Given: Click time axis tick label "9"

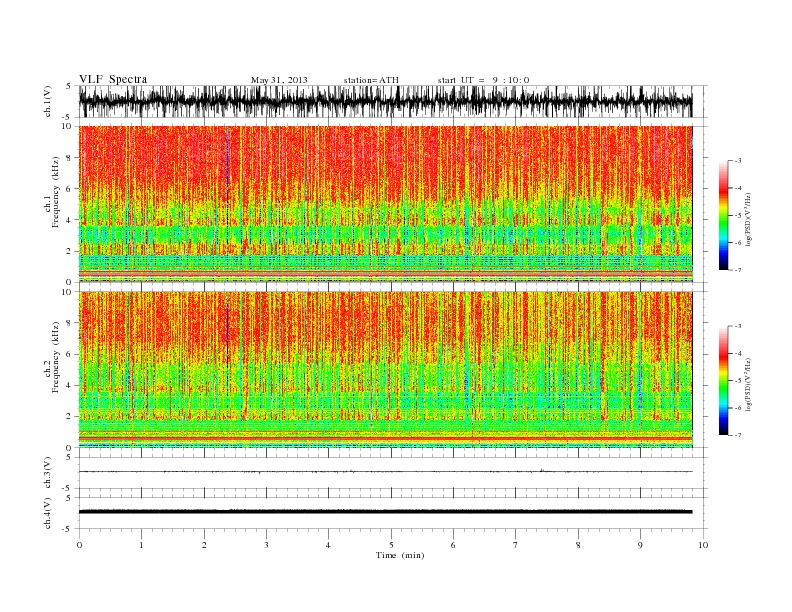Looking at the screenshot, I should point(640,545).
